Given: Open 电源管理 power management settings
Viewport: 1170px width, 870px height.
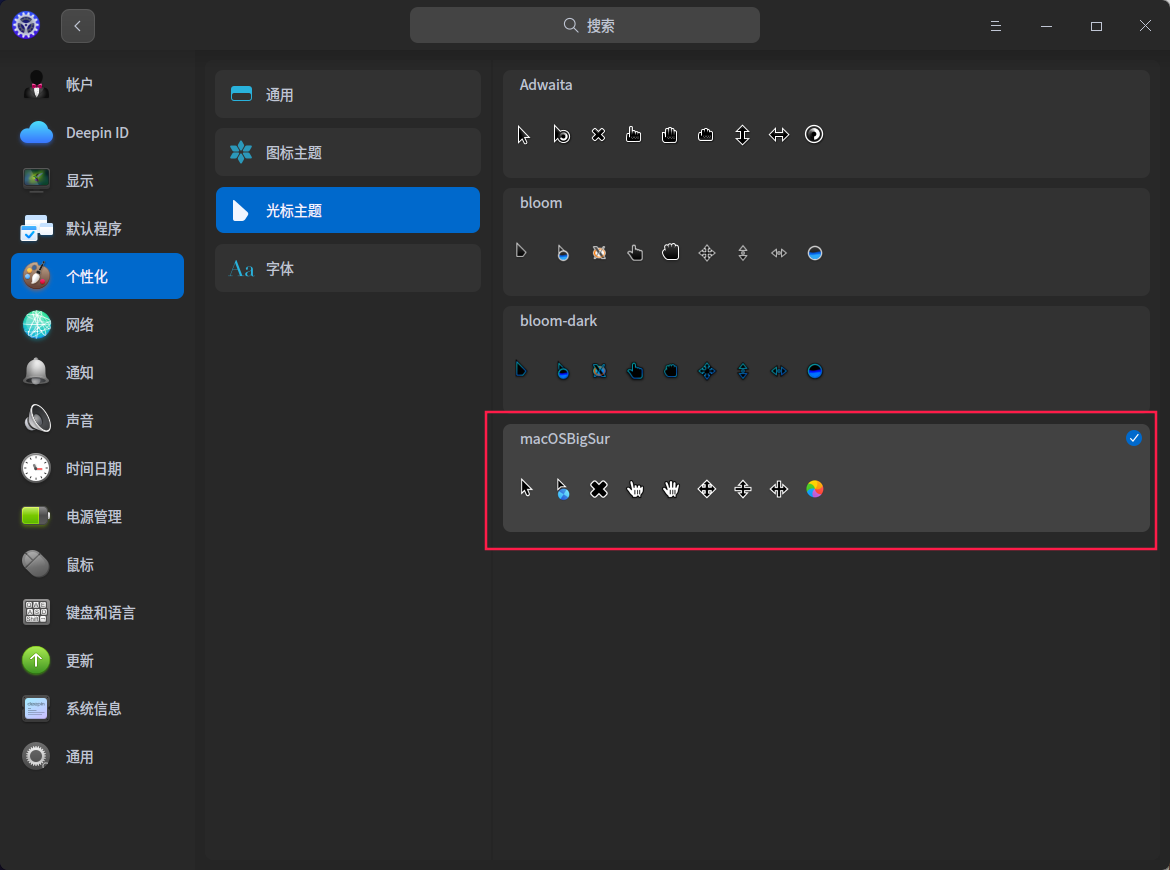Looking at the screenshot, I should coord(36,516).
